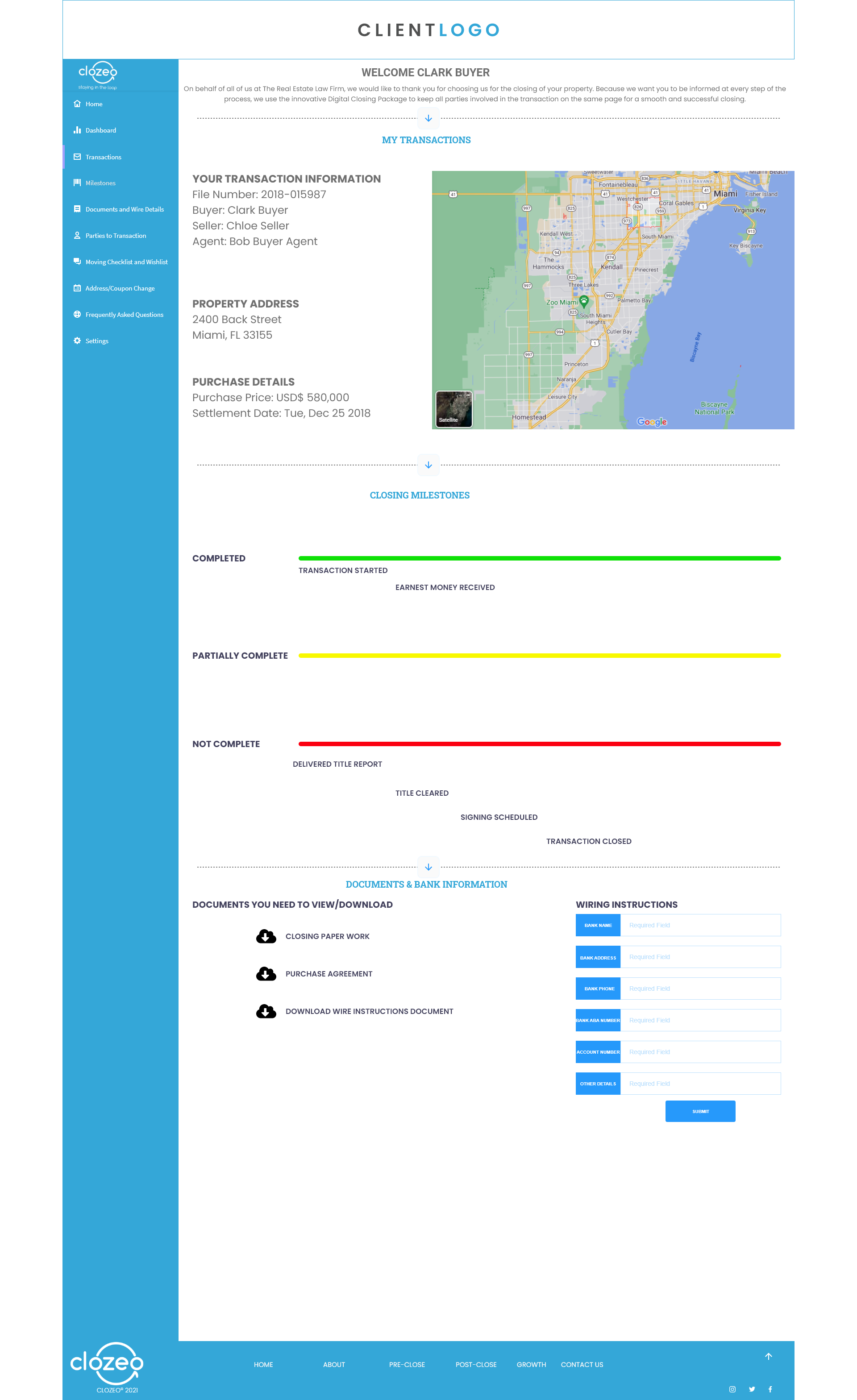857x1400 pixels.
Task: Open Instagram icon in footer
Action: (732, 1389)
